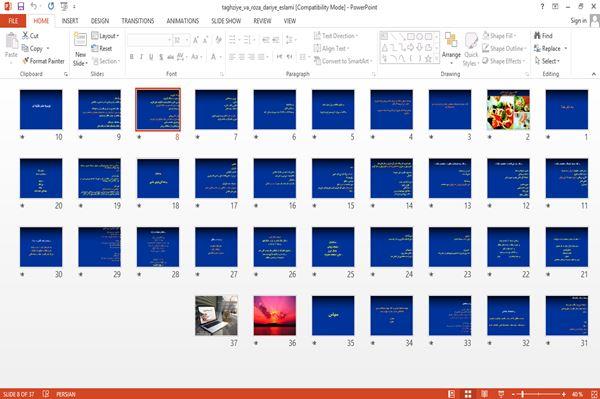Switch to Normal view in status bar
Screen dimensions: 600x399
point(452,394)
